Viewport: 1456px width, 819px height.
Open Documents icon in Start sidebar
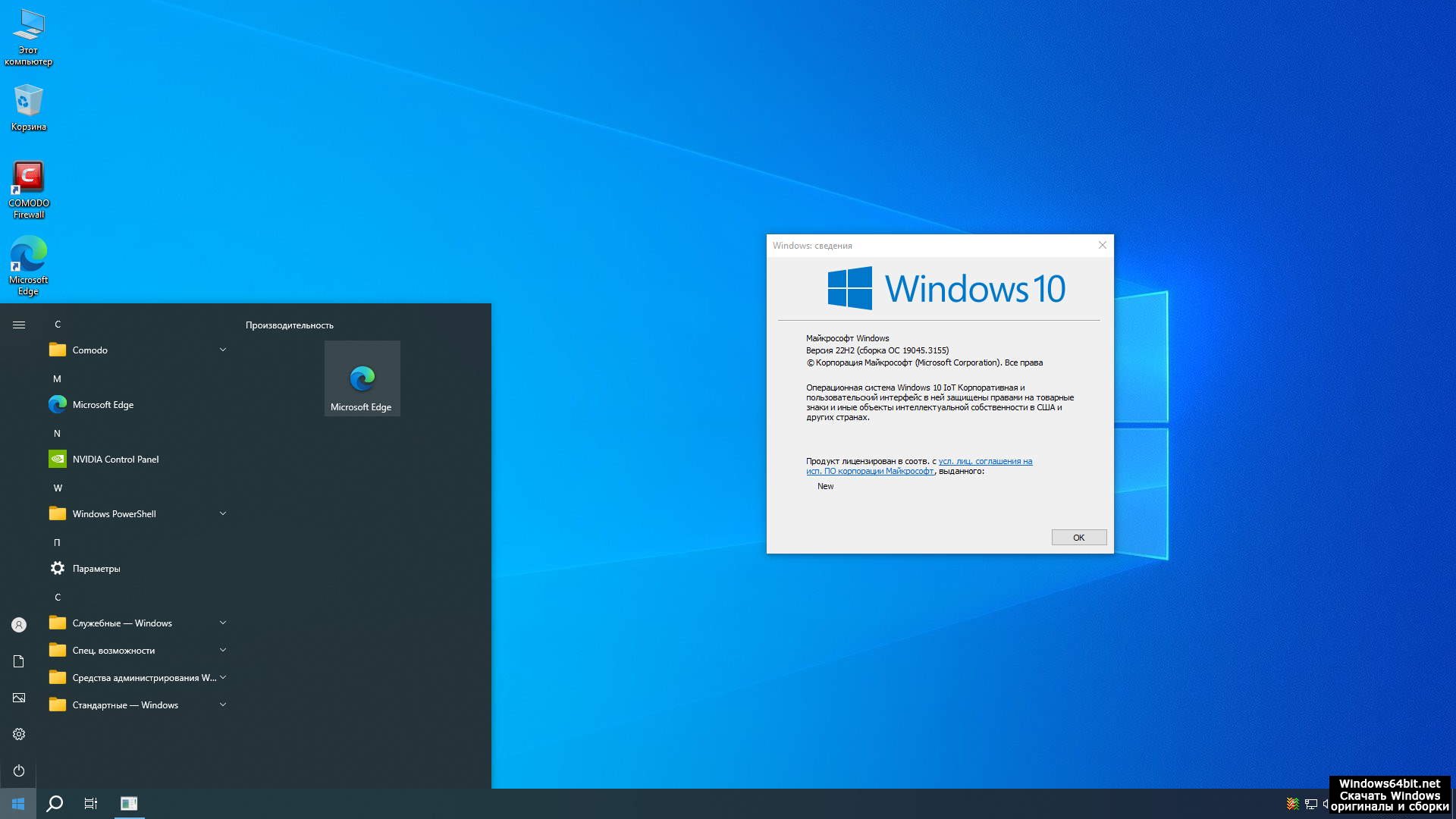(19, 661)
